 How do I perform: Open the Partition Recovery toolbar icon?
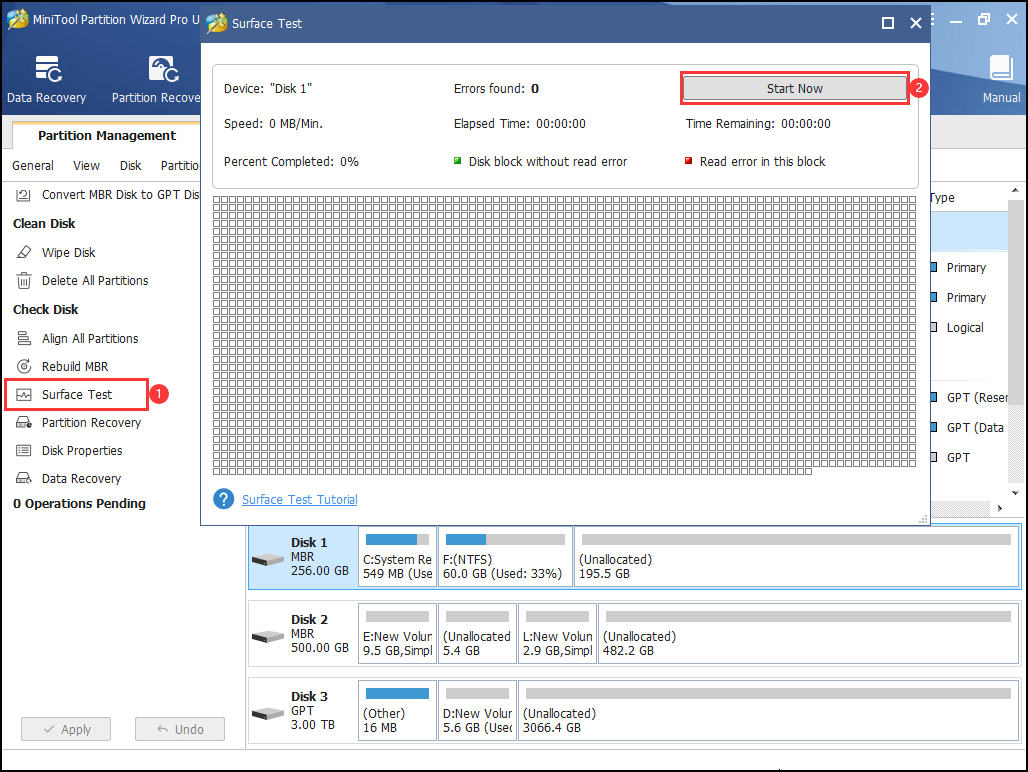pos(163,69)
